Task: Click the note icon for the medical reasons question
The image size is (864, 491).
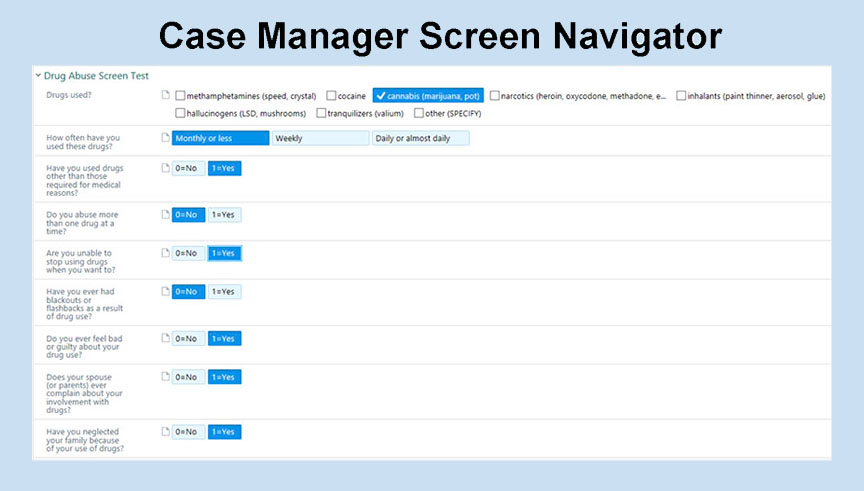Action: tap(166, 168)
